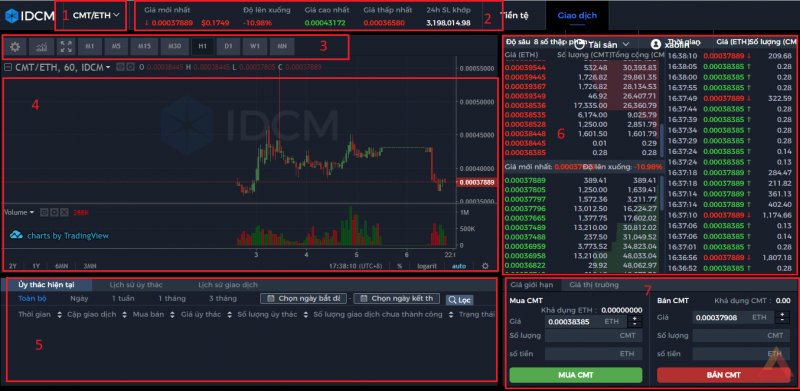Click the Lọc filter search button
Image resolution: width=800 pixels, height=391 pixels.
point(460,300)
